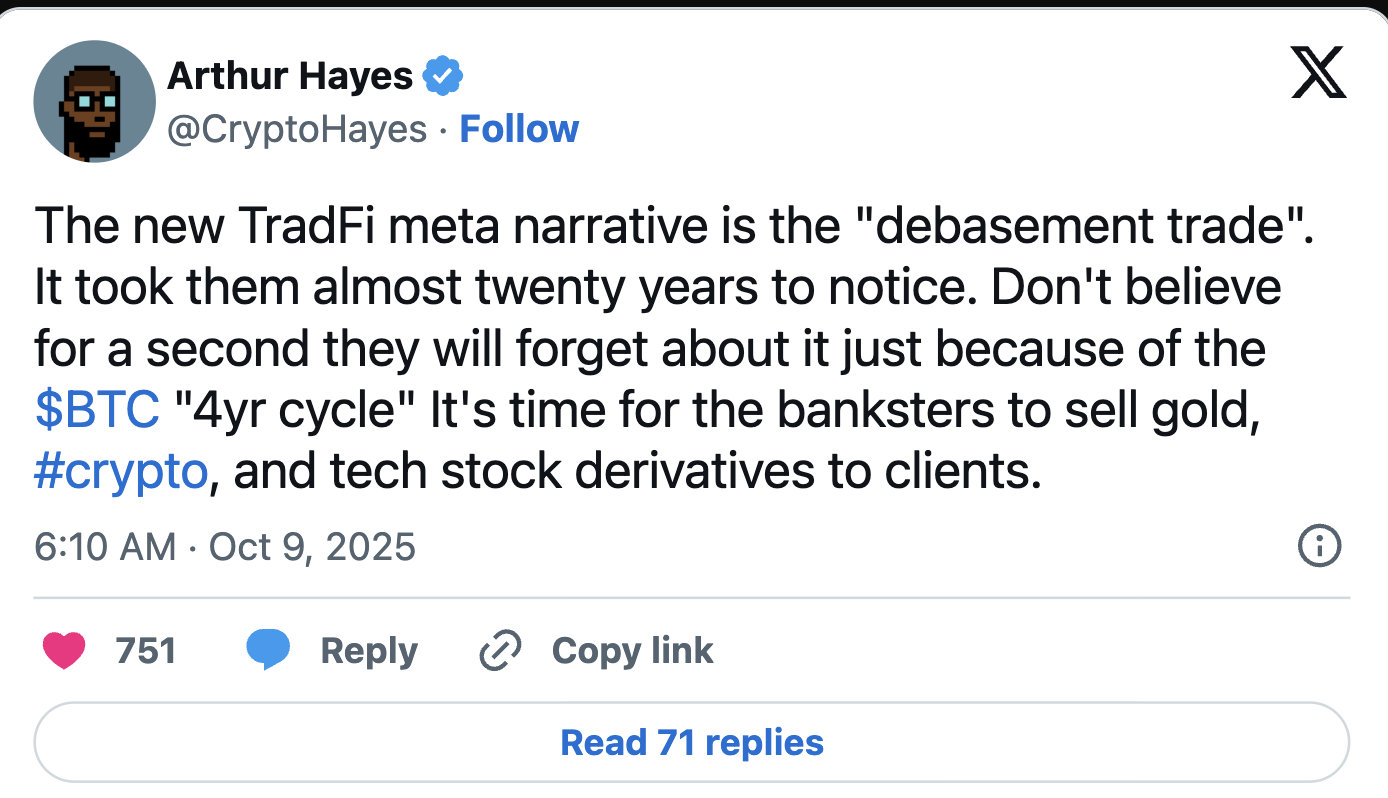
Task: Click the 6:10 AM Oct 9 timestamp
Action: tap(224, 547)
